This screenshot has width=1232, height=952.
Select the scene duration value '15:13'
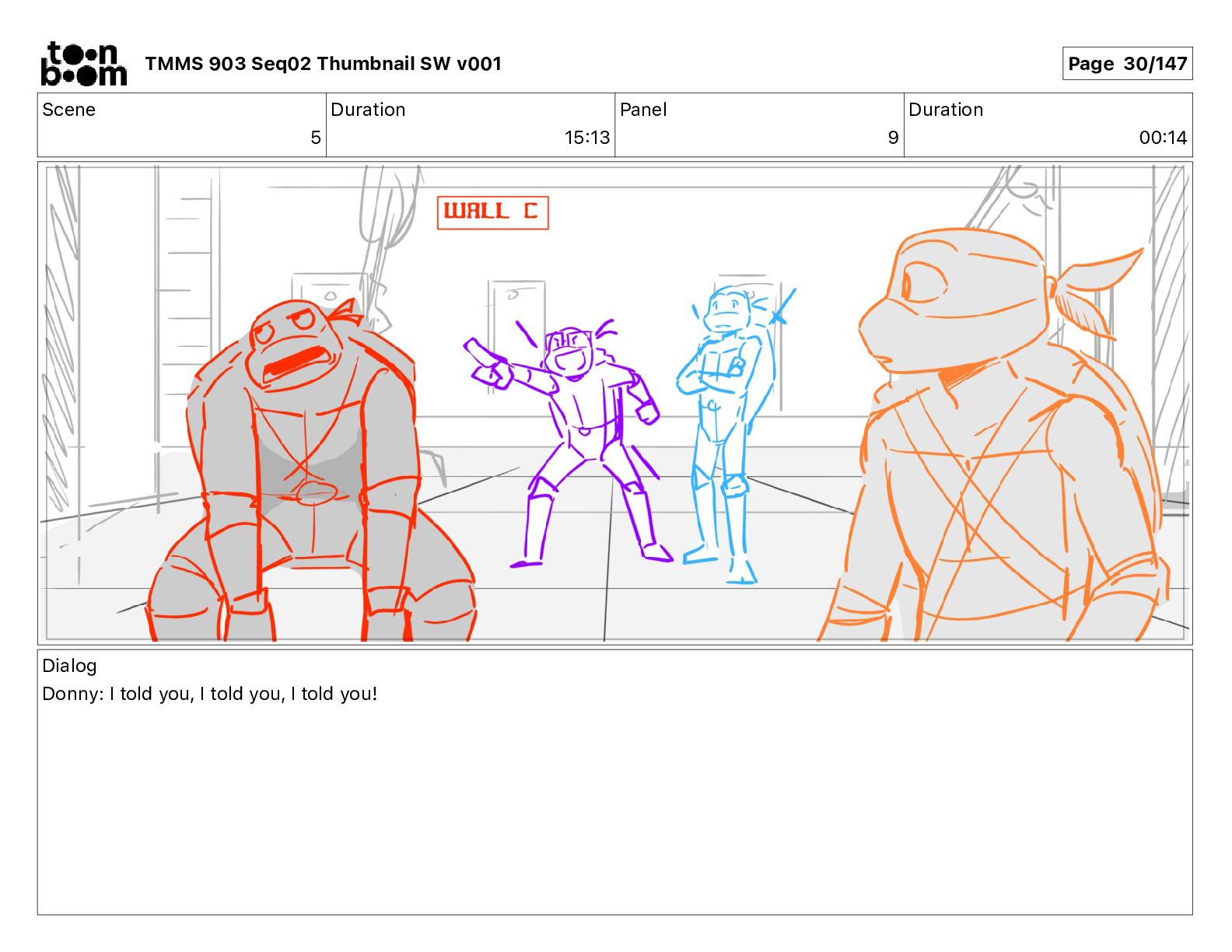(x=587, y=138)
